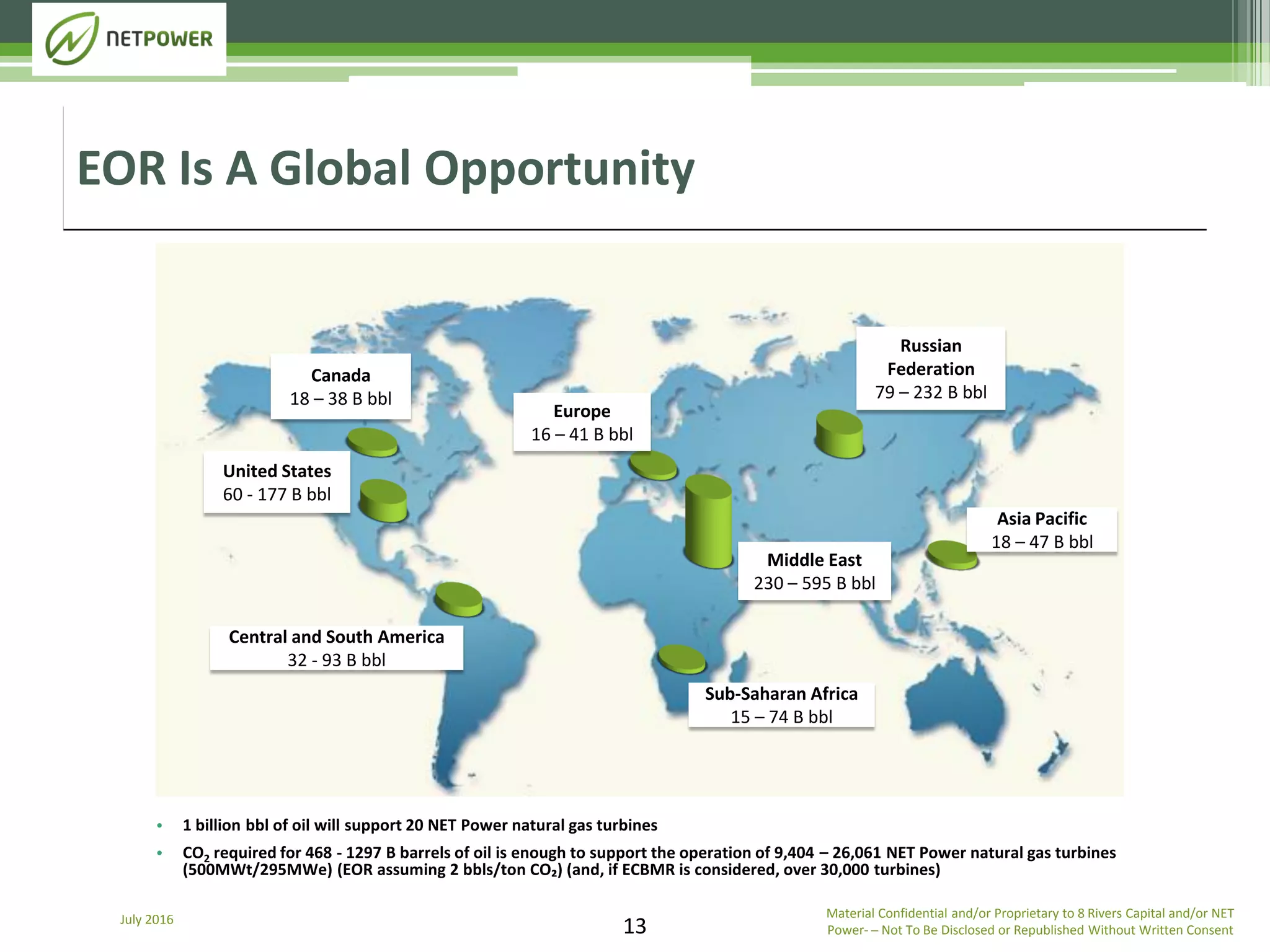This screenshot has width=1270, height=952.
Task: Click the Sub-Saharan Africa green disc marker
Action: tap(681, 659)
